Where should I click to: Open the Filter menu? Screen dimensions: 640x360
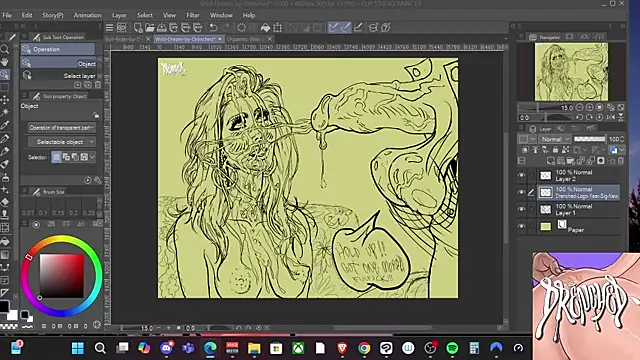click(x=193, y=15)
